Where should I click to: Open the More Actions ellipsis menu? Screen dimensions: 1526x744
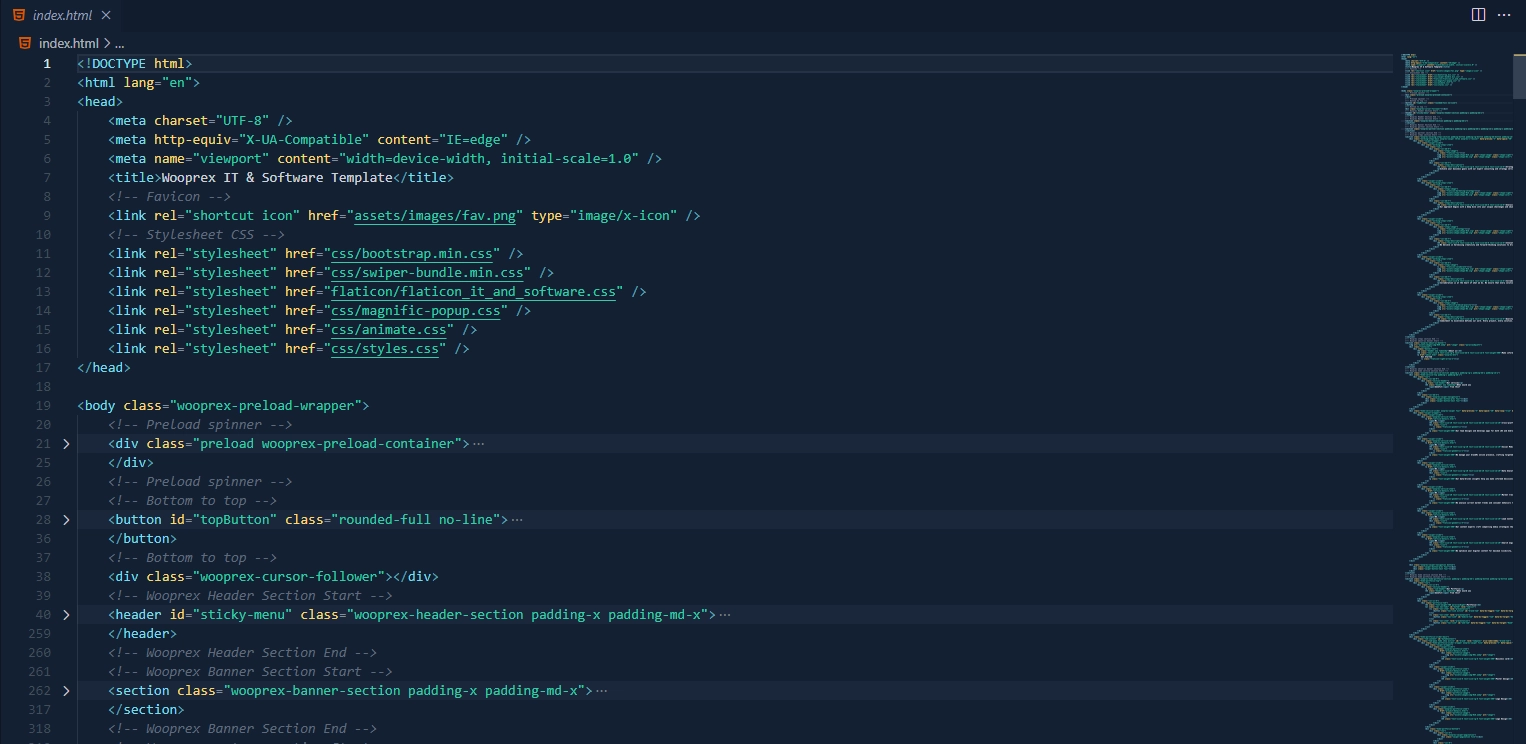(1505, 14)
